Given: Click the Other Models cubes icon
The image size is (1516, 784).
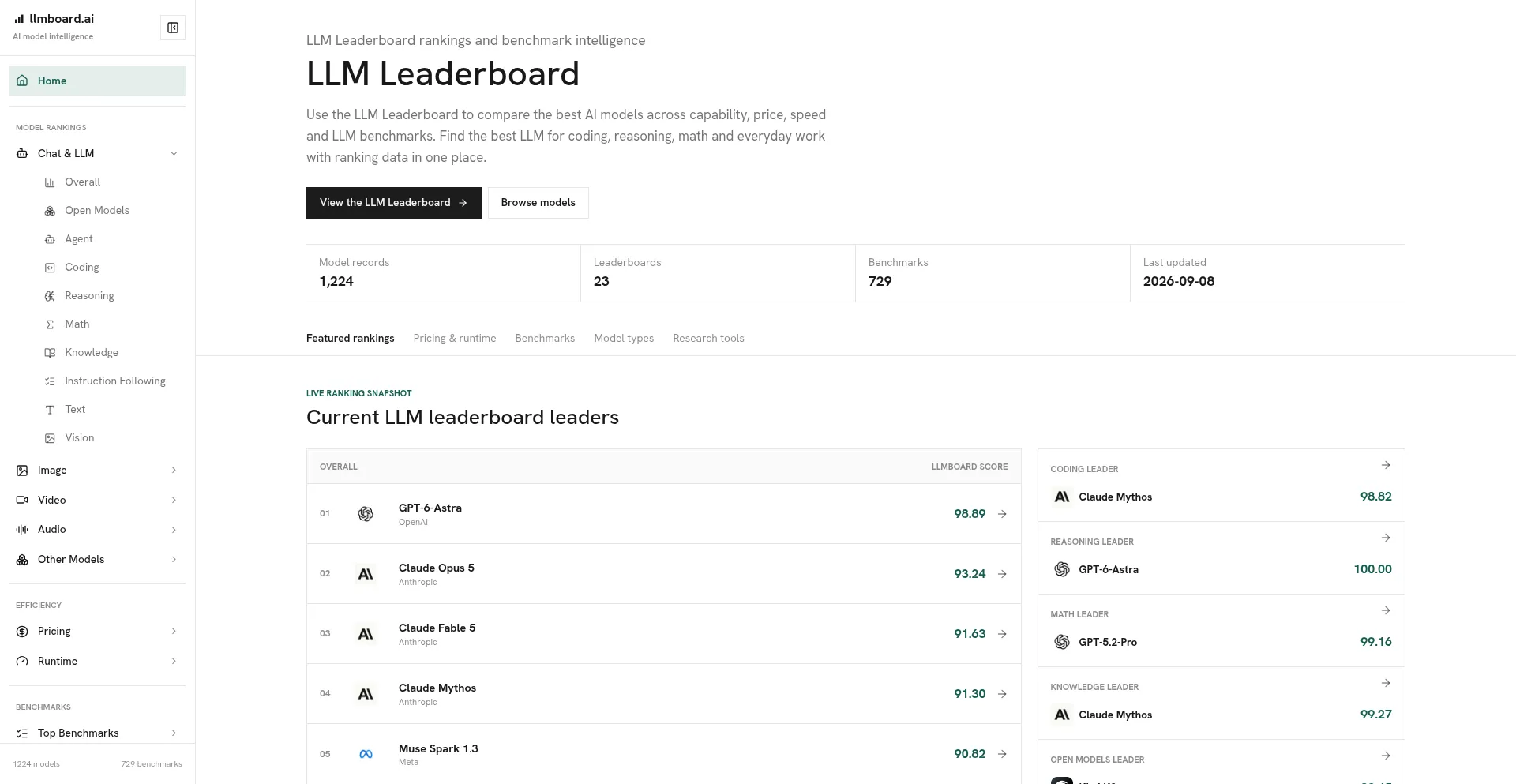Looking at the screenshot, I should (22, 560).
